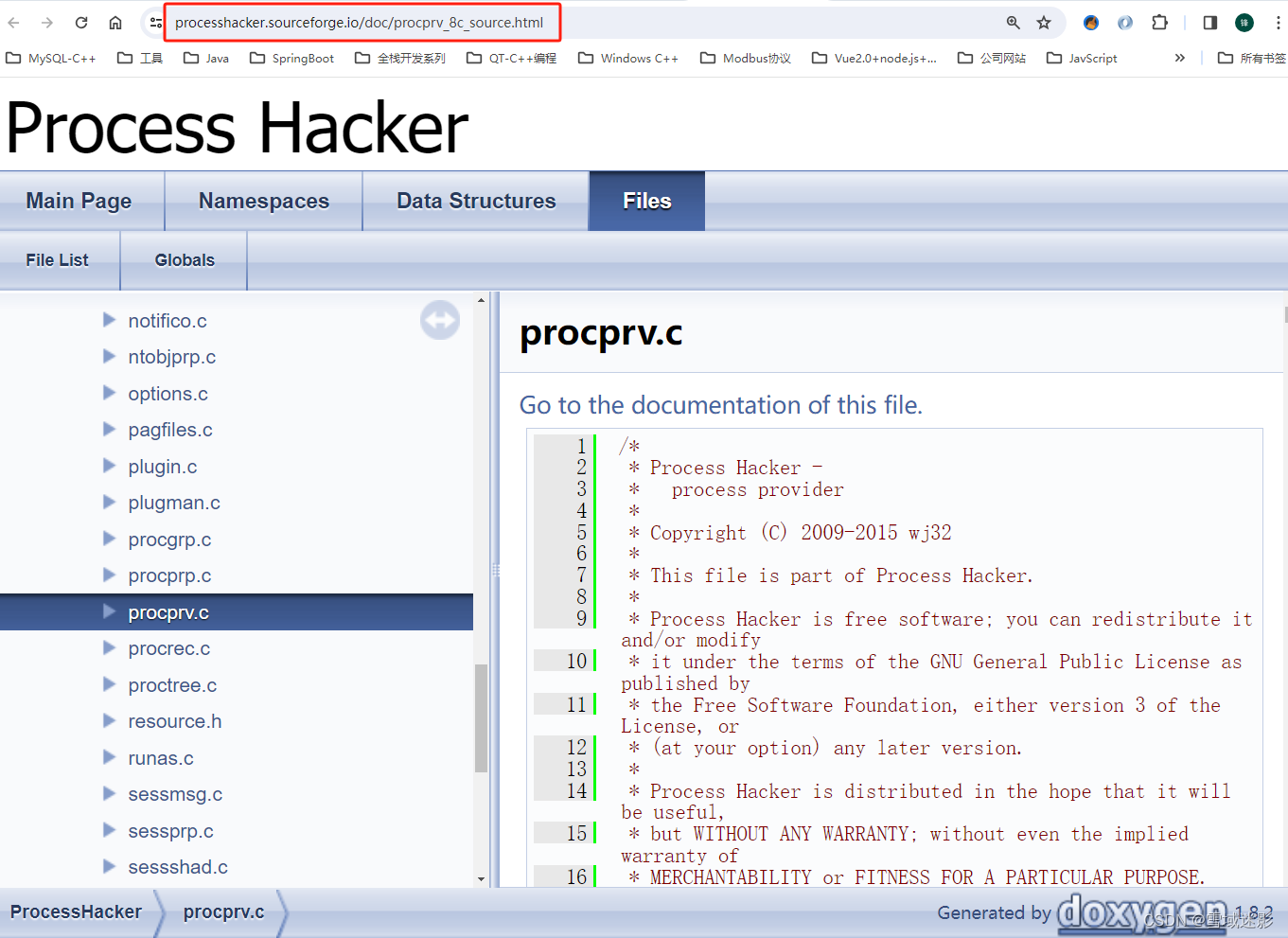Click the Edge browser extension icon
The height and width of the screenshot is (938, 1288).
point(1125,22)
